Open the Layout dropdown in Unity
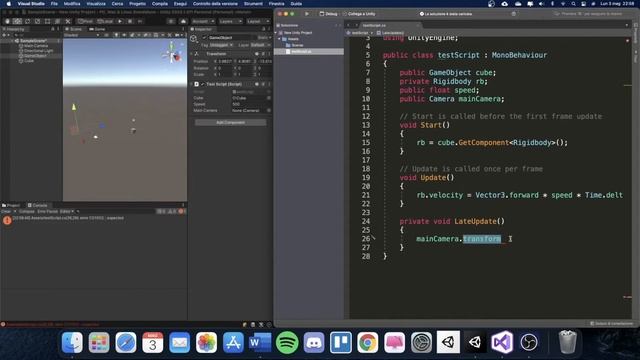The image size is (640, 360). [258, 21]
